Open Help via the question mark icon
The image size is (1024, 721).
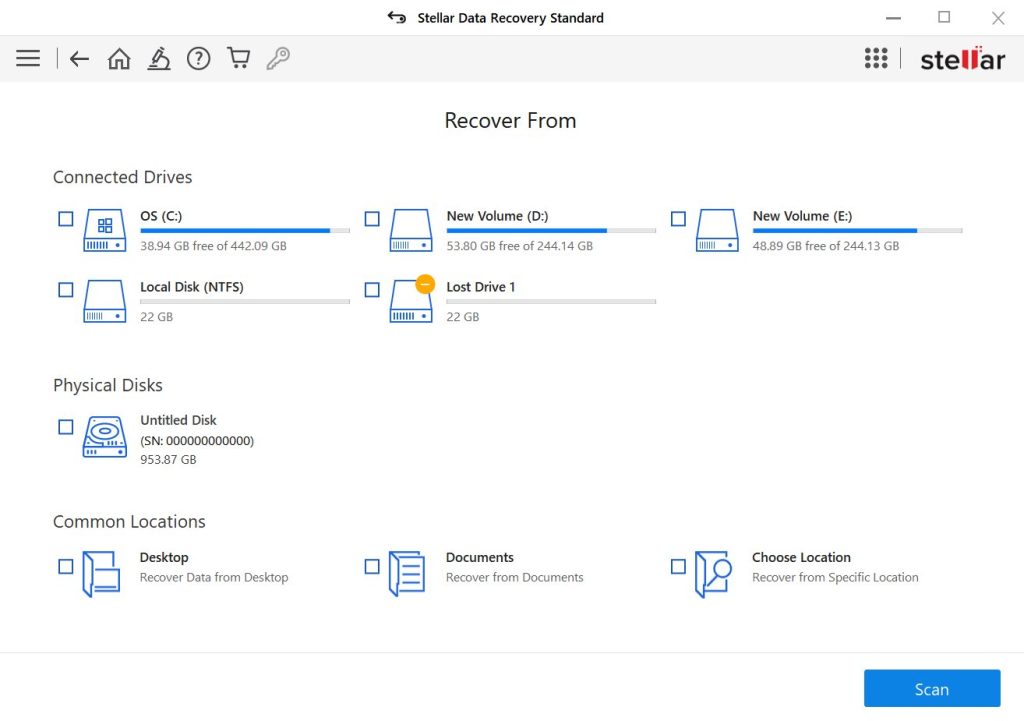coord(198,58)
